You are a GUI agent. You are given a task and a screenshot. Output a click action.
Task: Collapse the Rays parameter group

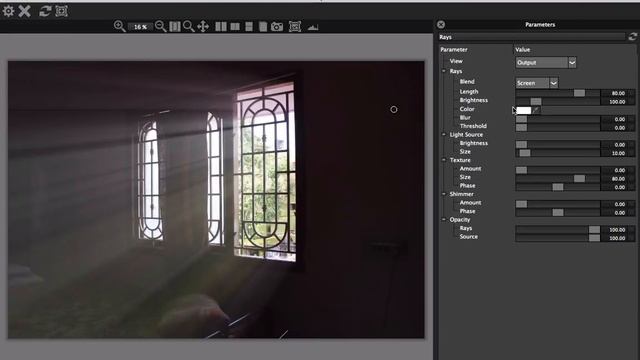(x=444, y=71)
